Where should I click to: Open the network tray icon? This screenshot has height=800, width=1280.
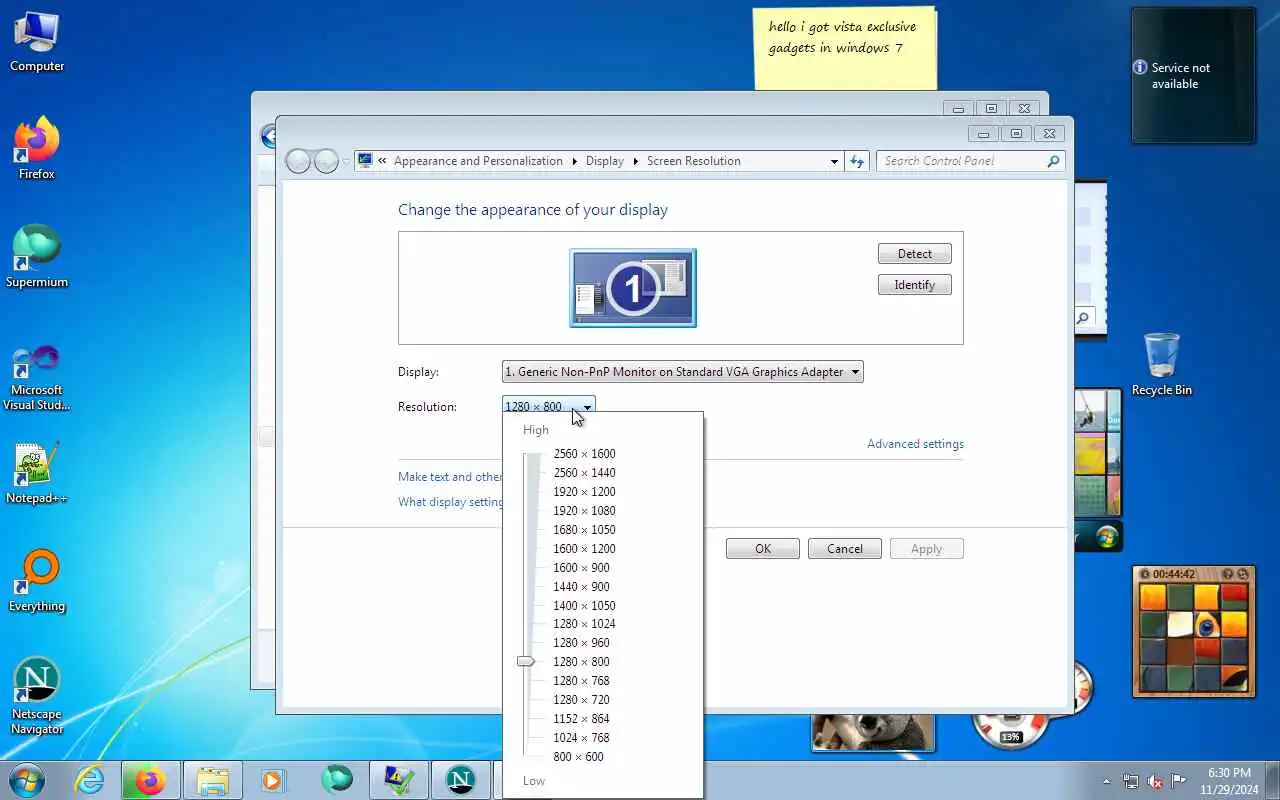1131,781
